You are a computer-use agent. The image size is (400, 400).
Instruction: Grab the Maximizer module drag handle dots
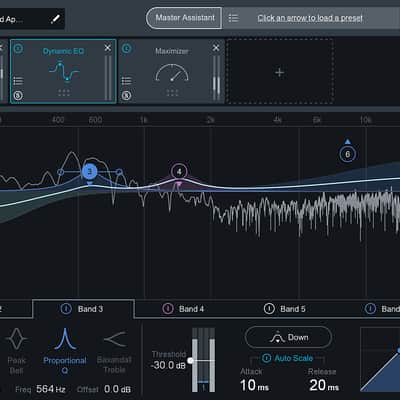pos(172,93)
